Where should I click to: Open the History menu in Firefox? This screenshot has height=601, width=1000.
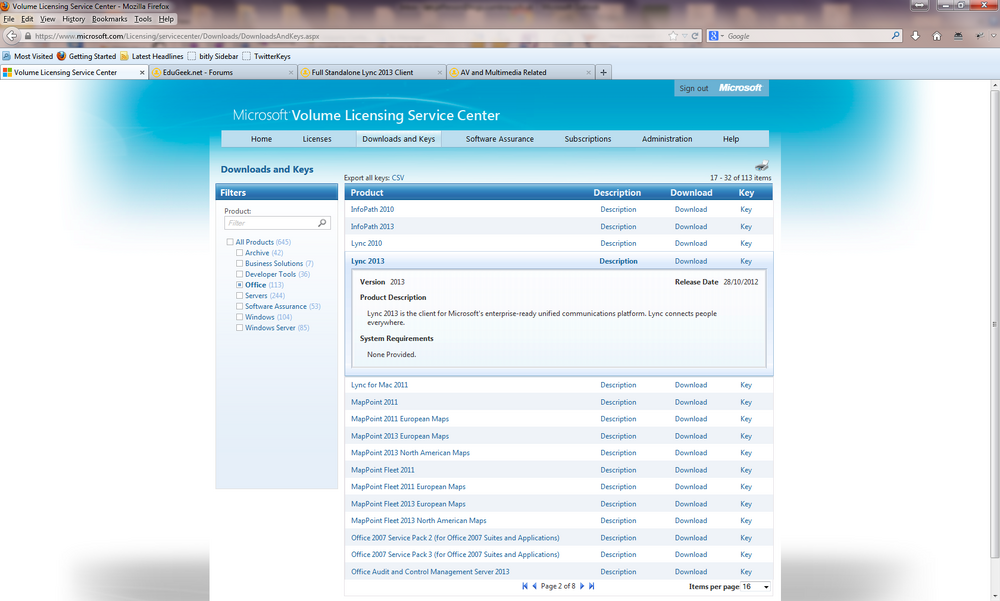click(x=73, y=19)
